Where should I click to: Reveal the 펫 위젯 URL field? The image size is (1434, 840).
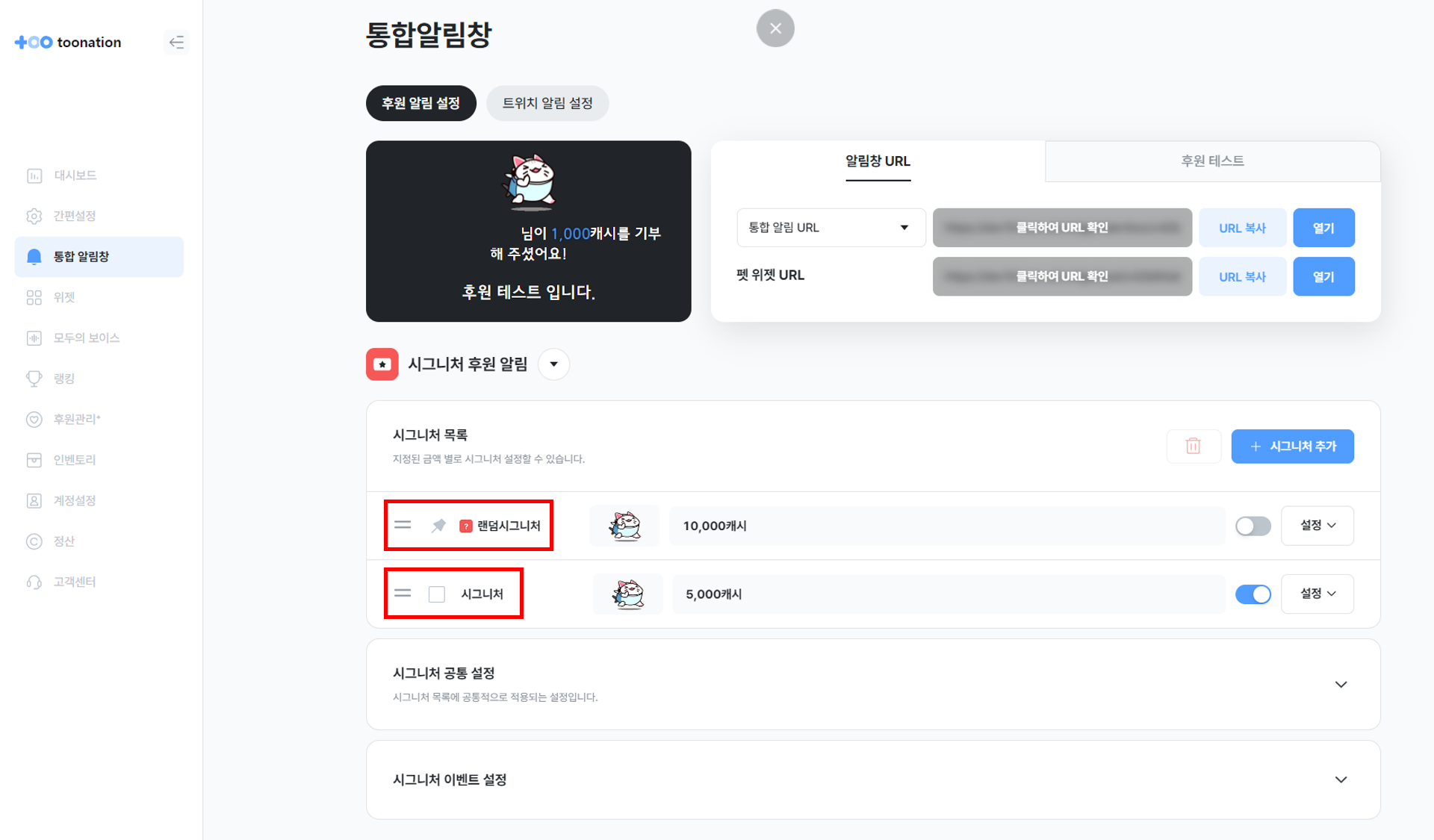1062,276
